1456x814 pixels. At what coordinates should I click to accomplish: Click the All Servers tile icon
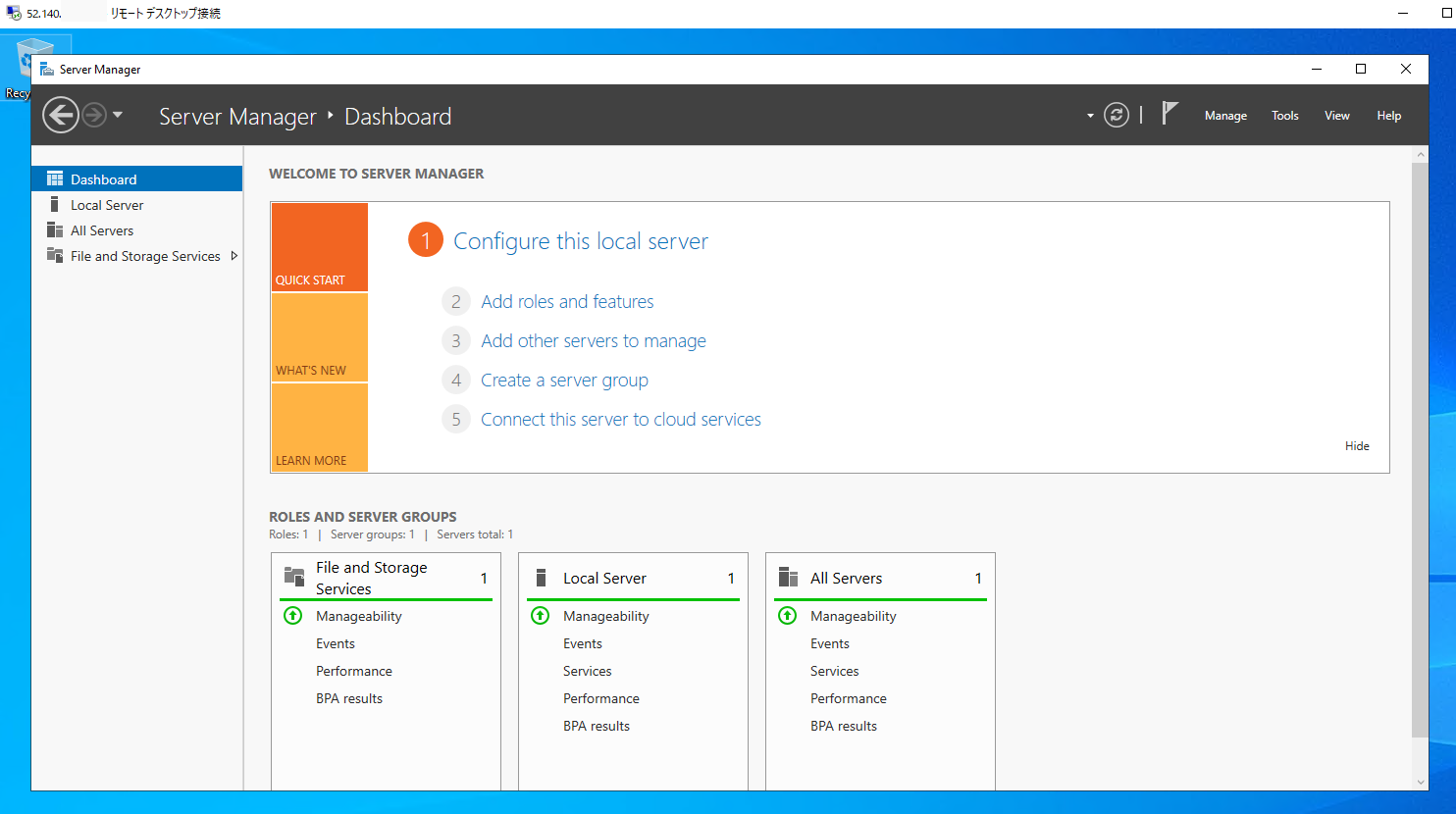coord(788,577)
